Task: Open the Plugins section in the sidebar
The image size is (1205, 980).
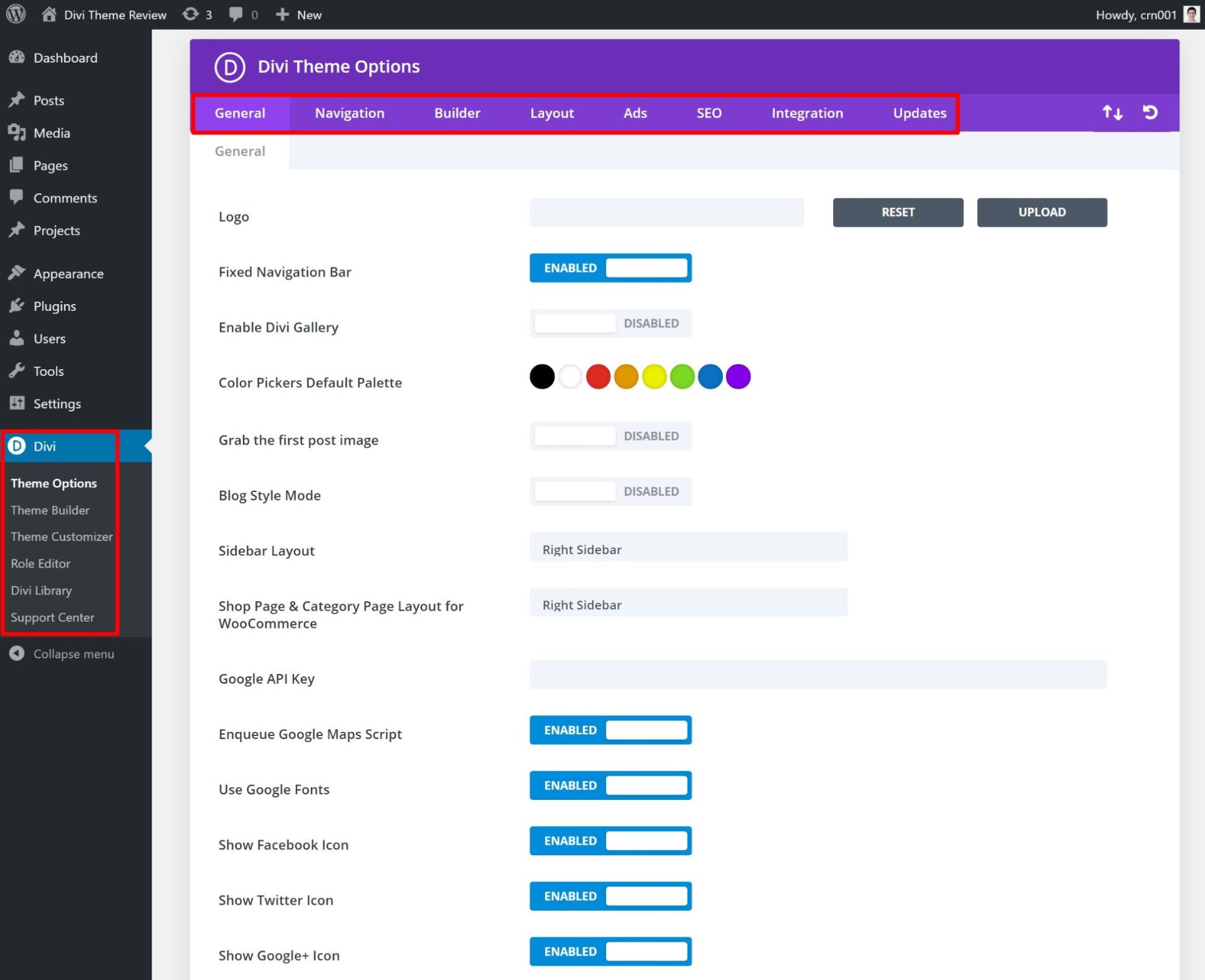Action: (54, 306)
